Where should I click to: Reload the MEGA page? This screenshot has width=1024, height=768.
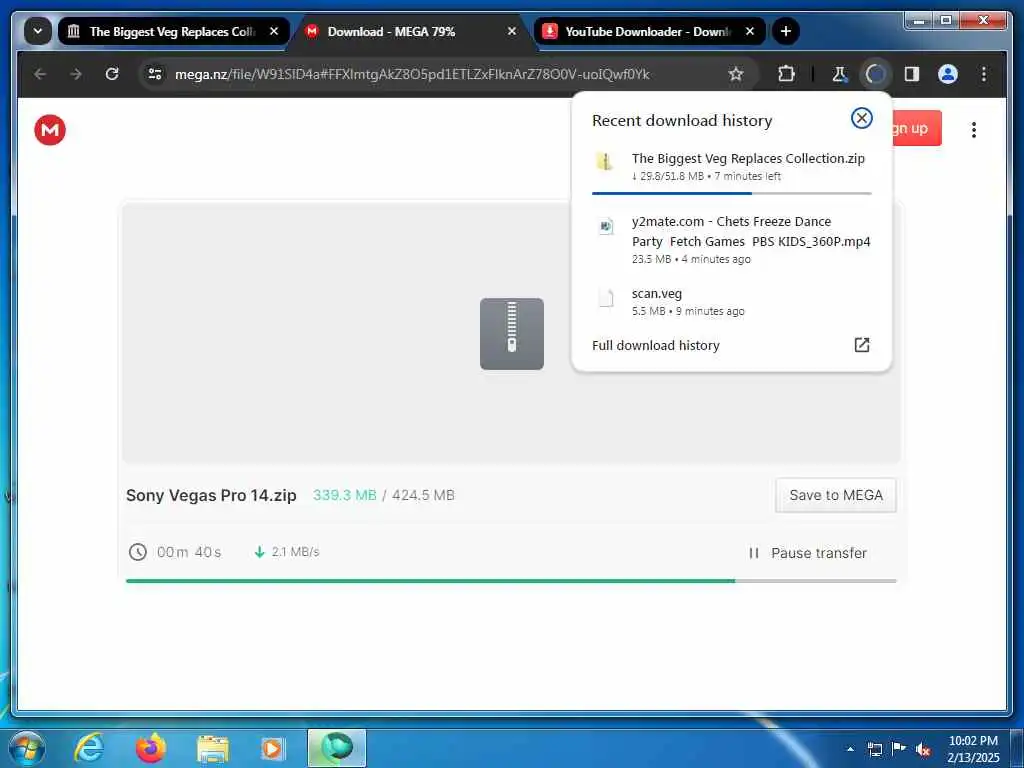[x=112, y=74]
